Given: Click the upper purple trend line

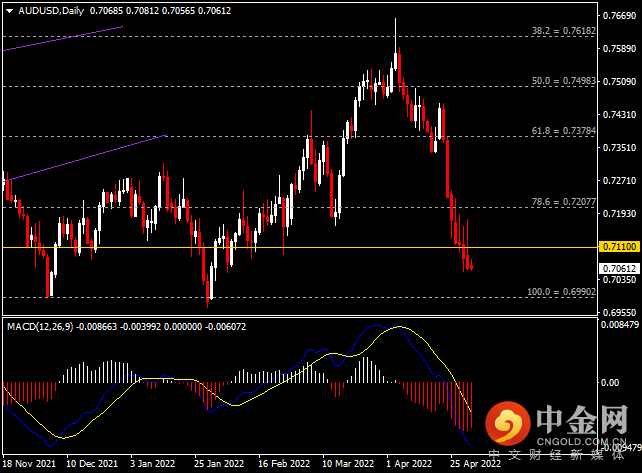Looking at the screenshot, I should (63, 38).
